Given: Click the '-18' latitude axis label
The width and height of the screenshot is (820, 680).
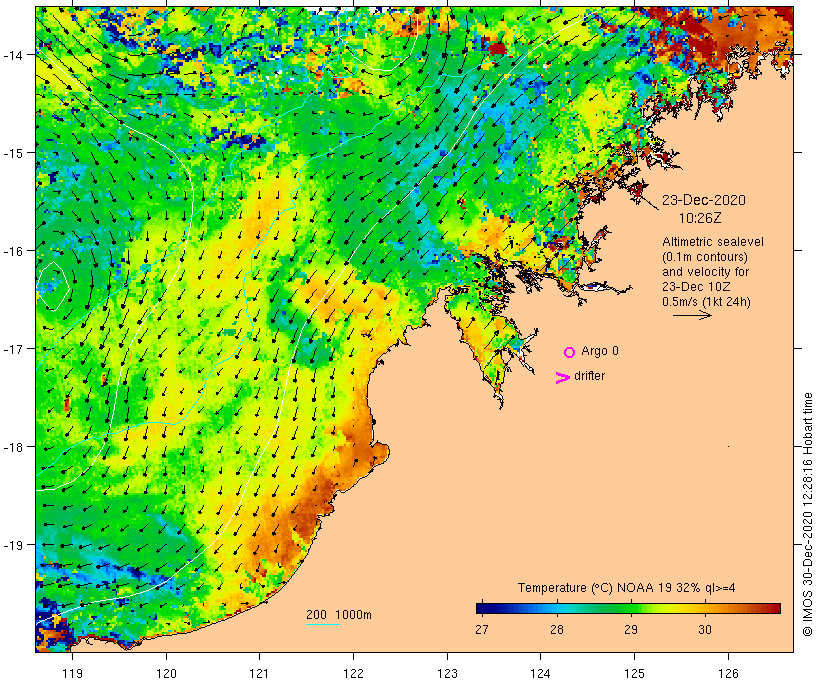Looking at the screenshot, I should [13, 447].
